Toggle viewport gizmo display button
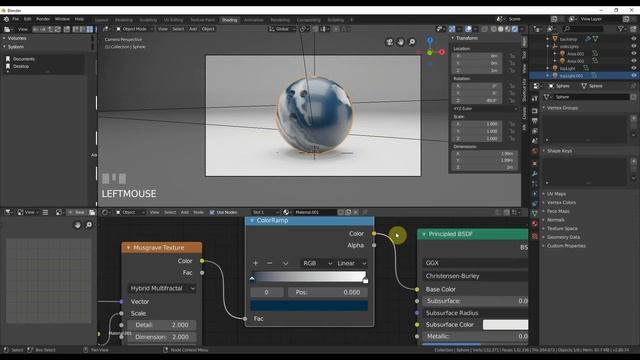 452,29
